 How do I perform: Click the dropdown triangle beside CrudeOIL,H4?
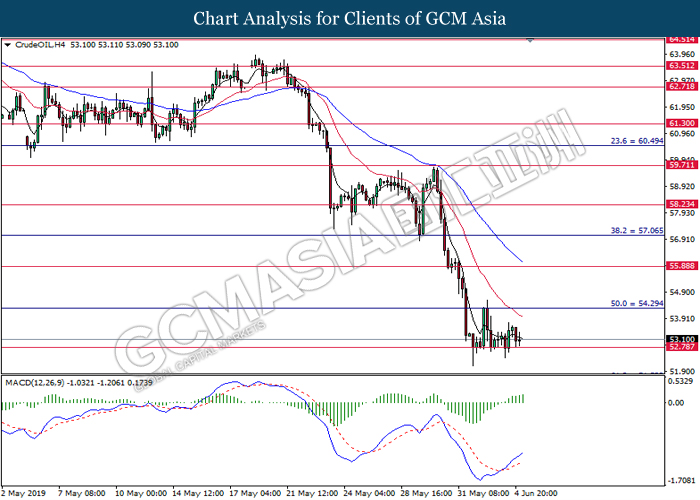(7, 45)
